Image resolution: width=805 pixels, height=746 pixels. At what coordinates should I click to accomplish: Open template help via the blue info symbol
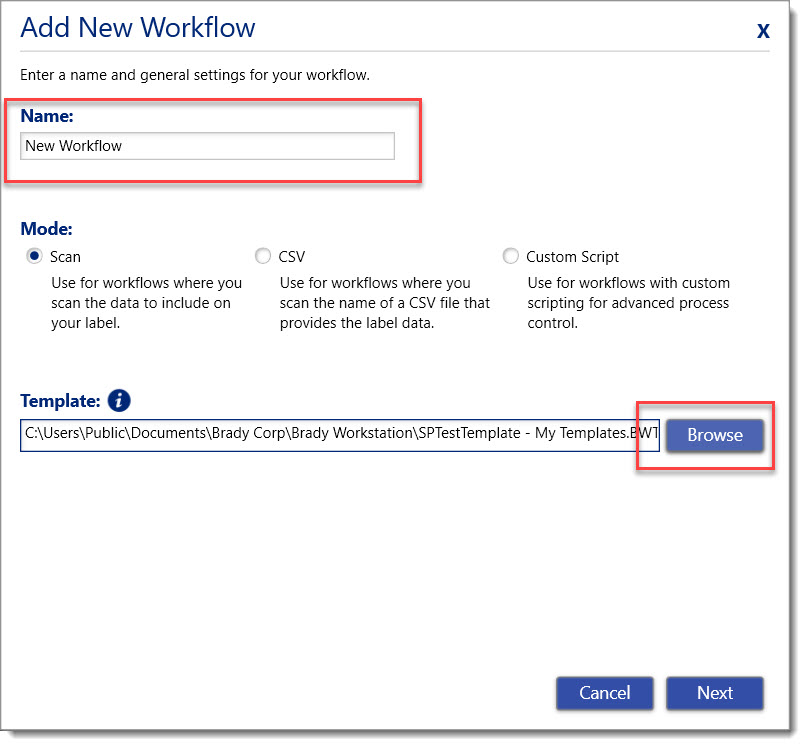click(118, 400)
